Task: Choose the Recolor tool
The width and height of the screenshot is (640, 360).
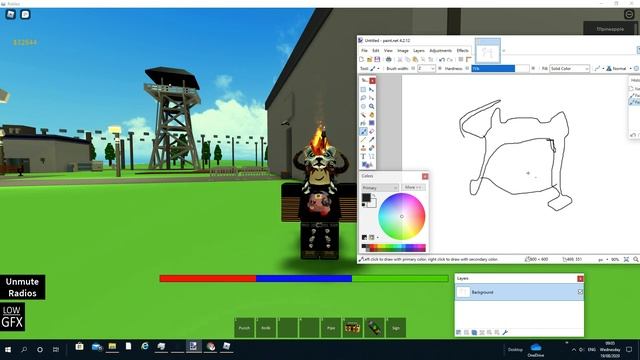Action: pyautogui.click(x=371, y=148)
